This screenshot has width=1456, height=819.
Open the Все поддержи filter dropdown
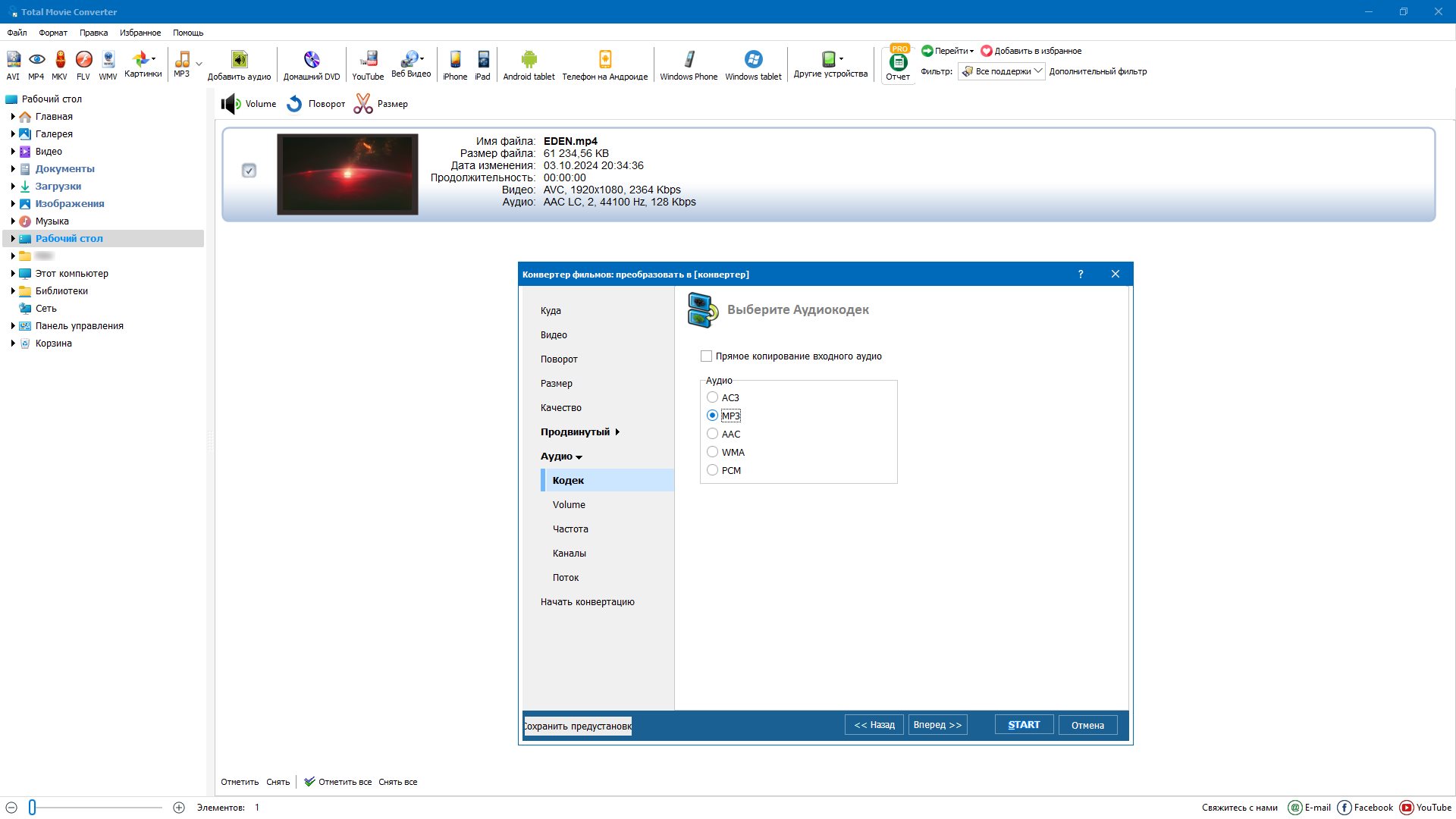pyautogui.click(x=1002, y=71)
